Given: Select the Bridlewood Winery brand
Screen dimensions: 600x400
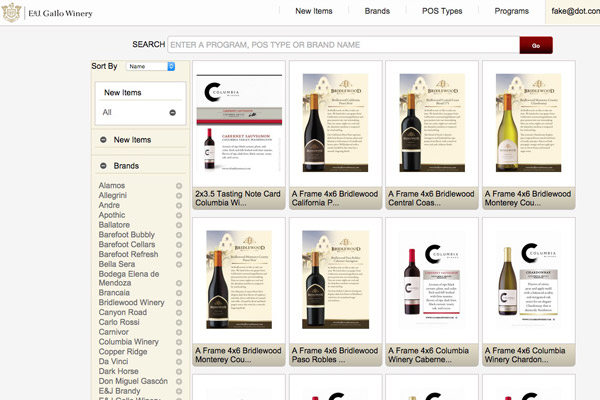Looking at the screenshot, I should coord(131,302).
